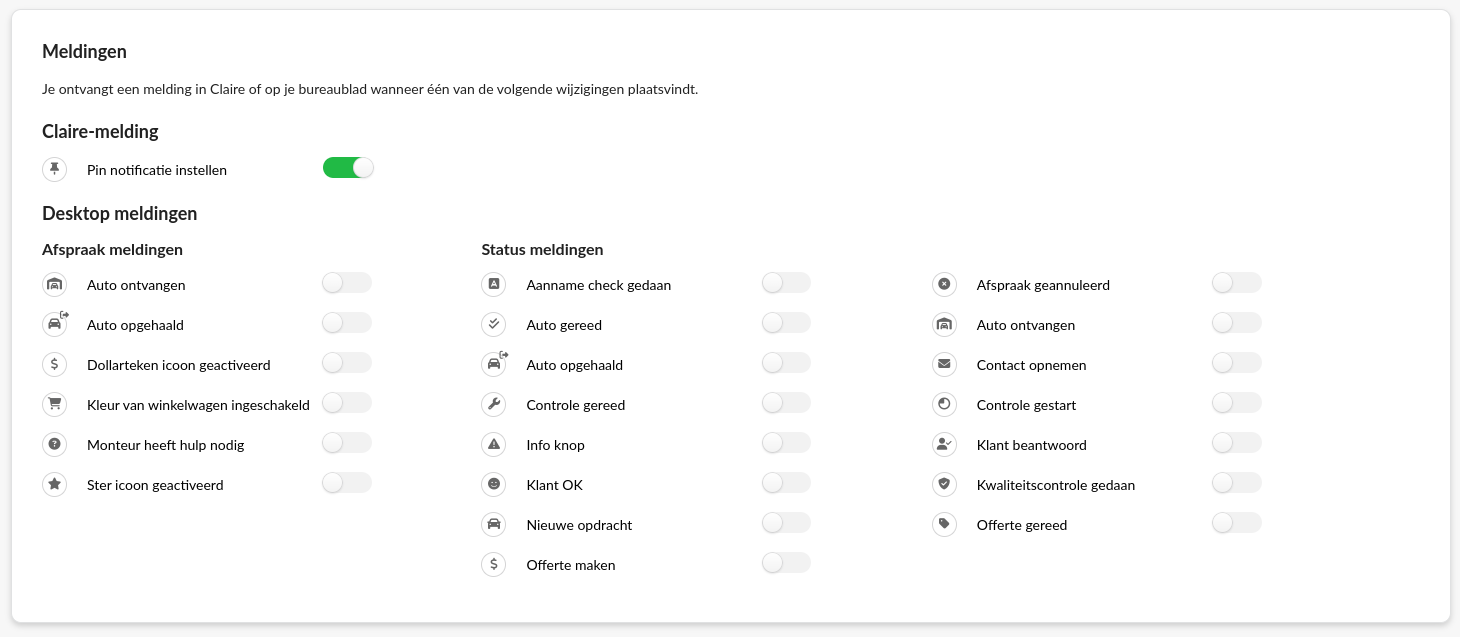This screenshot has height=637, width=1460.
Task: Click the wrench icon next to Controle gereed
Action: 493,404
